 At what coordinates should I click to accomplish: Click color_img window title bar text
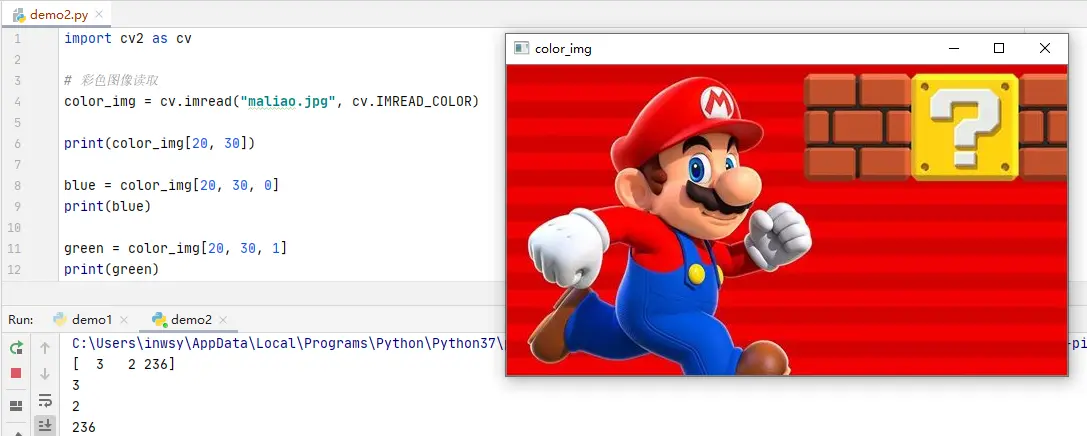(x=563, y=49)
